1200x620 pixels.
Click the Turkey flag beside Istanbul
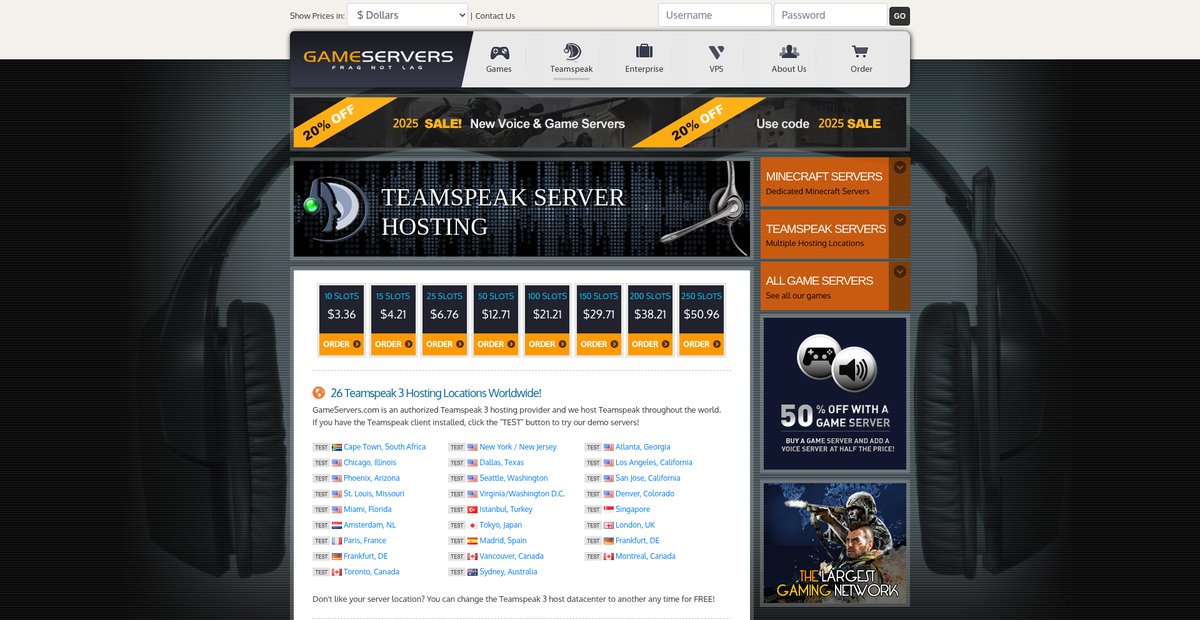(473, 509)
